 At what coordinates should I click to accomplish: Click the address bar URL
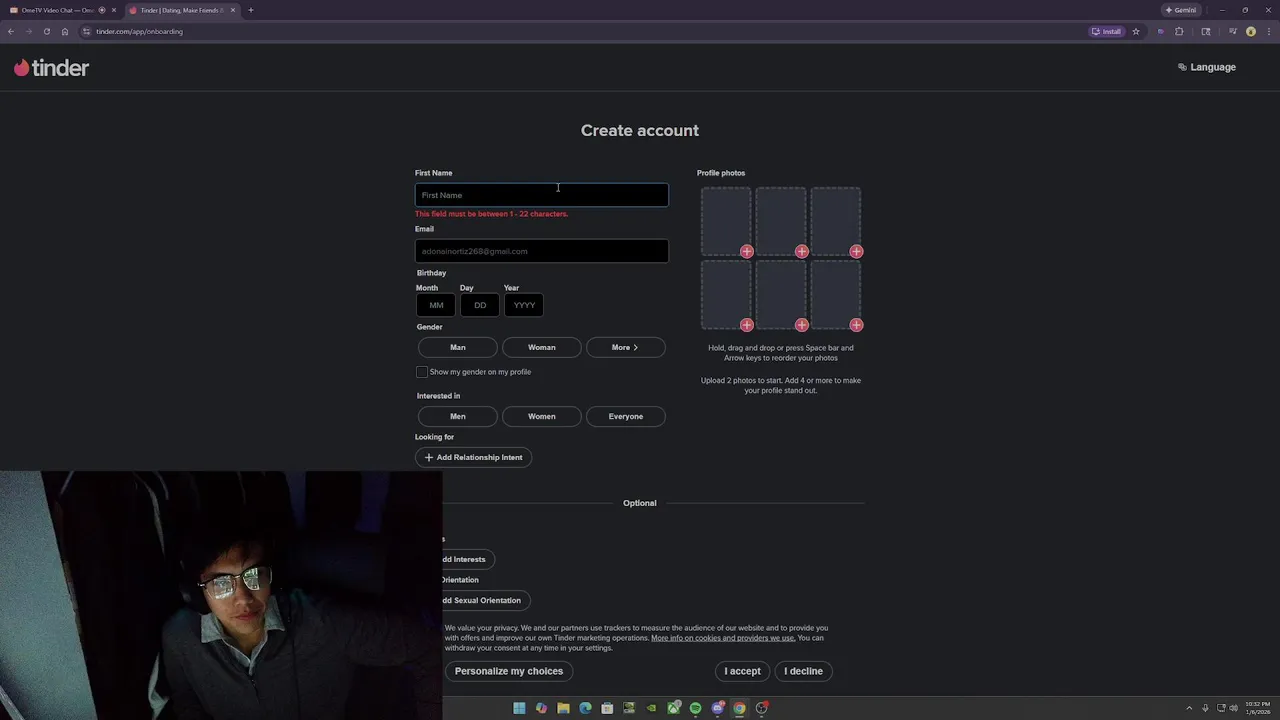pos(139,31)
